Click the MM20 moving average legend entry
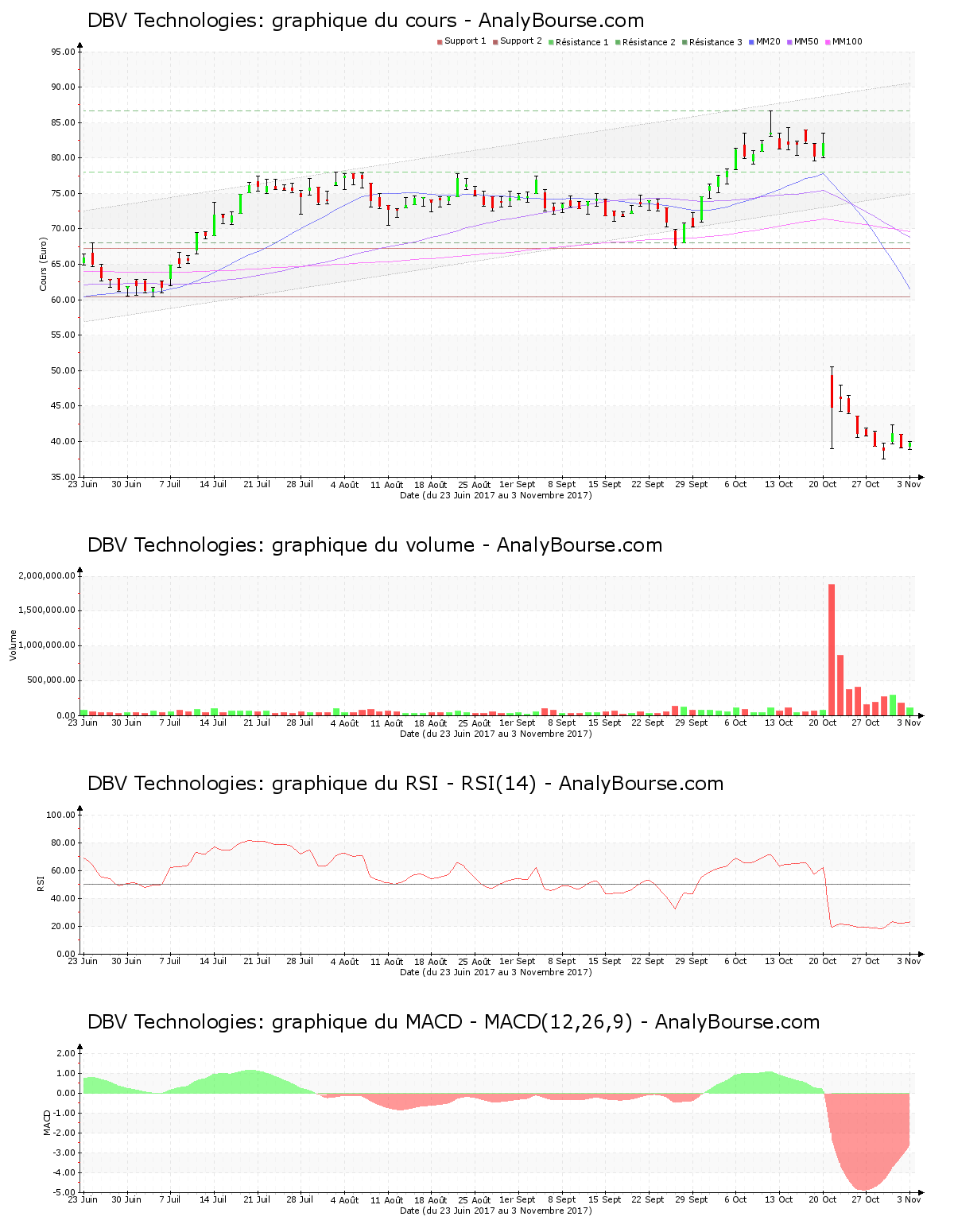This screenshot has width=954, height=1232. click(764, 41)
